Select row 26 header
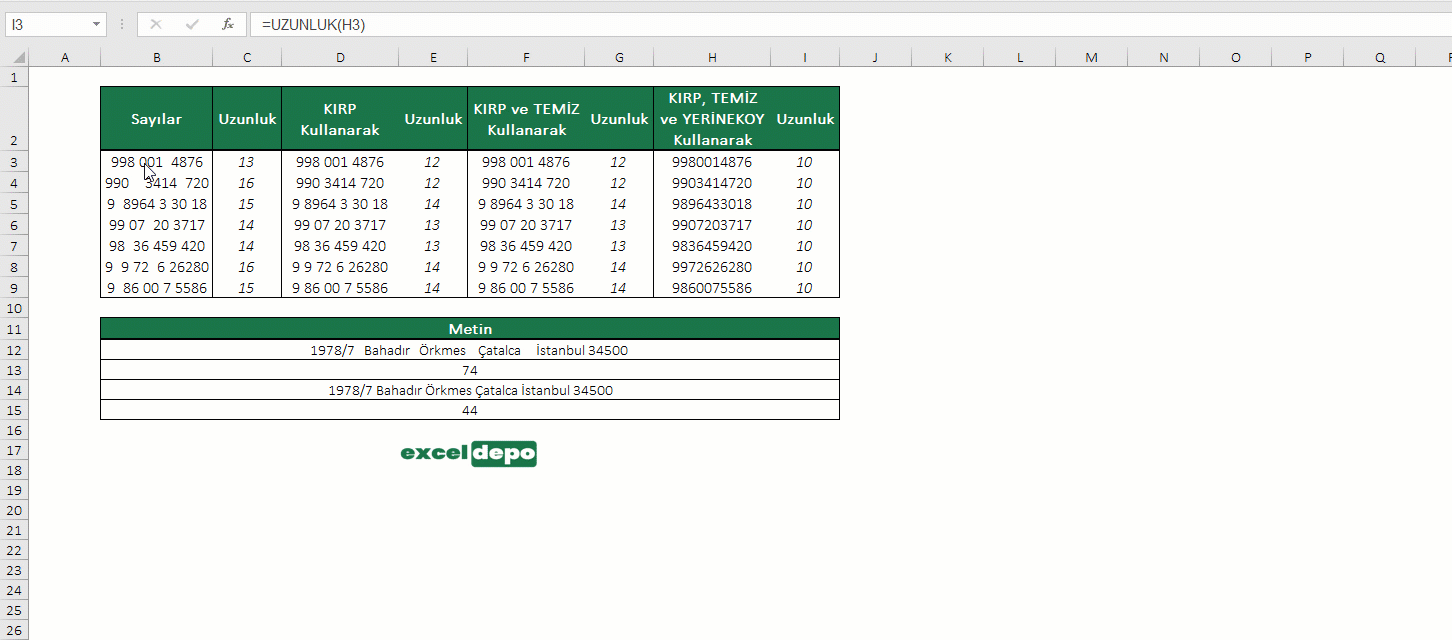Image resolution: width=1452 pixels, height=640 pixels. (14, 630)
